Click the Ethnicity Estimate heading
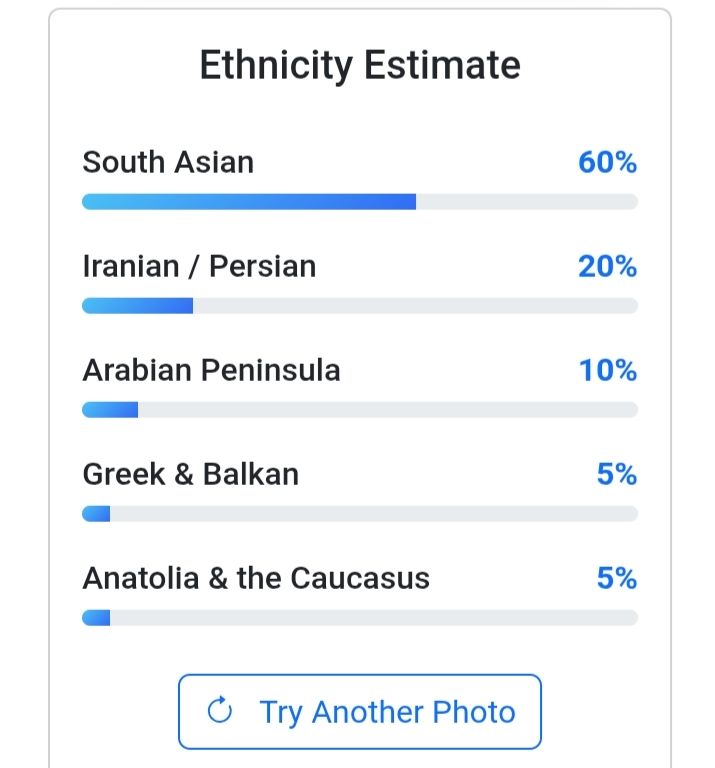This screenshot has height=768, width=715. (360, 66)
